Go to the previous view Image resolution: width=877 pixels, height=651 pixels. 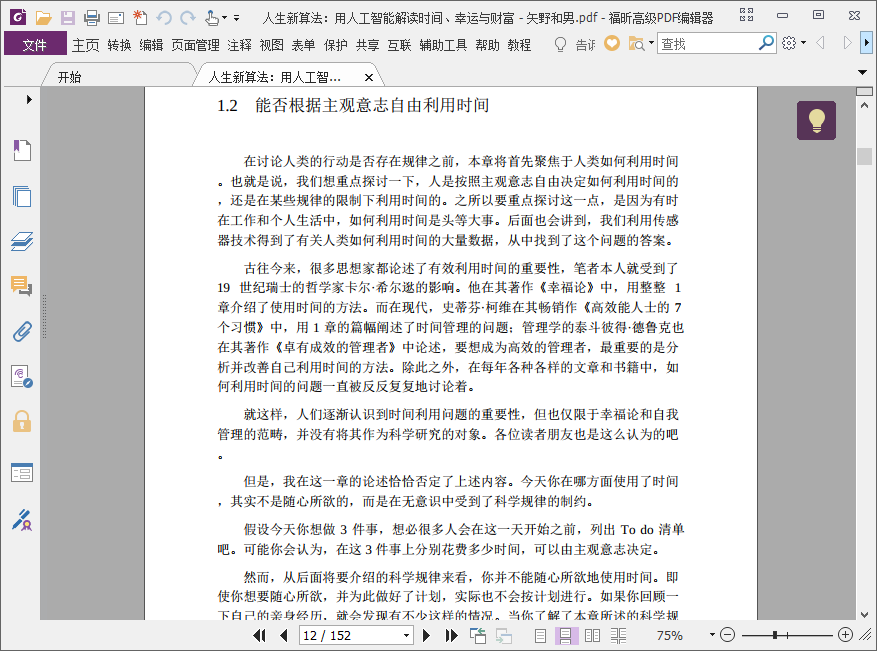click(478, 635)
